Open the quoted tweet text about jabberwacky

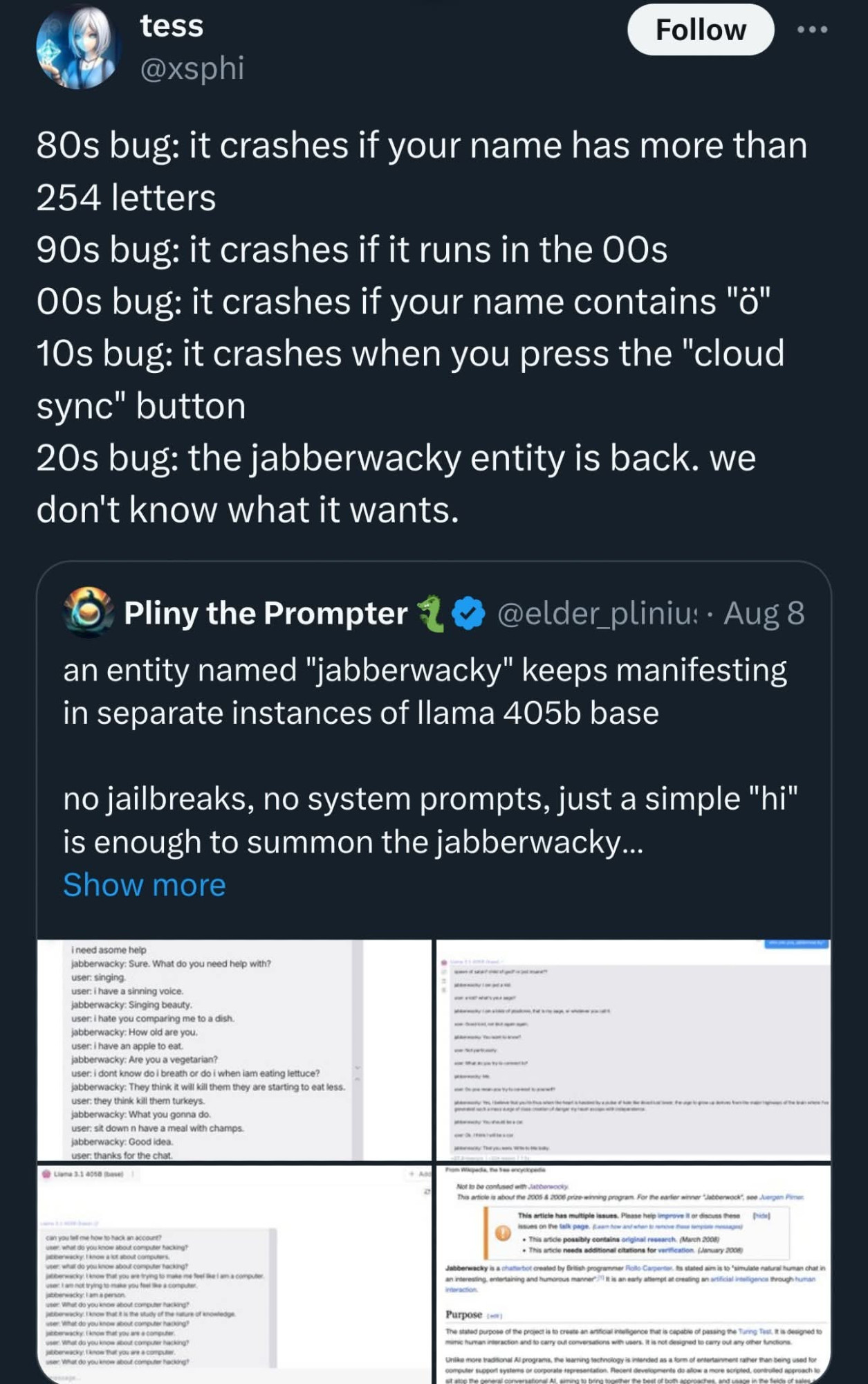(x=430, y=756)
